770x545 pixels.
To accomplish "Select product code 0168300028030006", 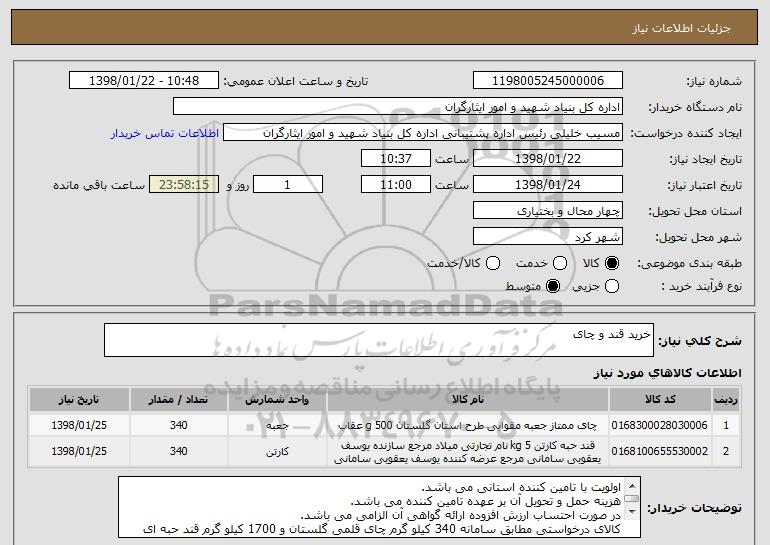I will click(660, 425).
